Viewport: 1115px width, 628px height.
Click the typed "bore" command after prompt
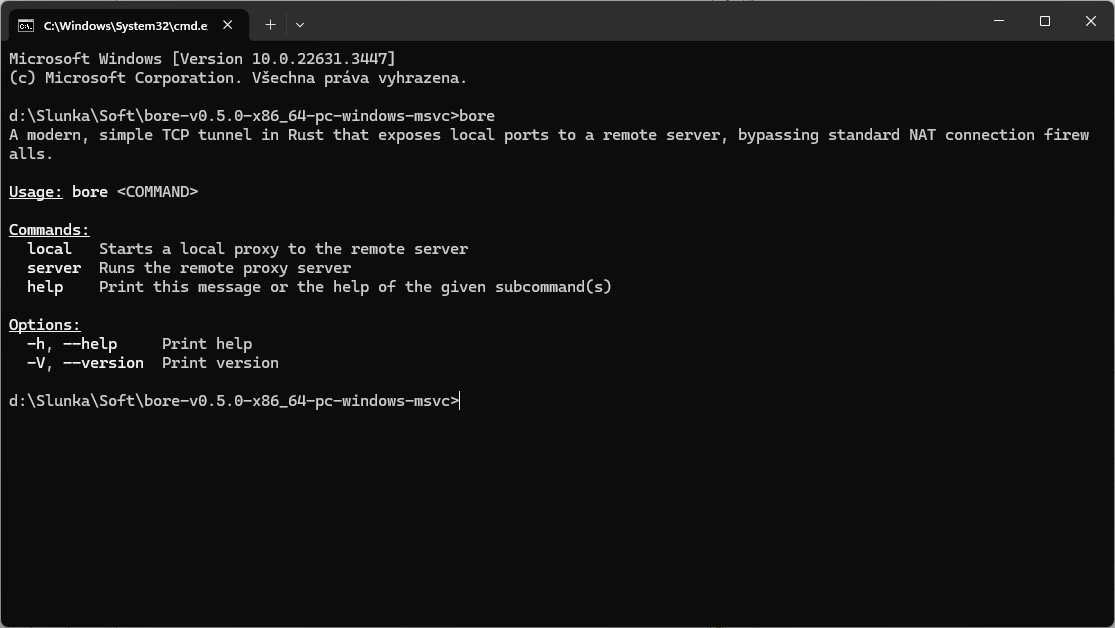pos(477,116)
